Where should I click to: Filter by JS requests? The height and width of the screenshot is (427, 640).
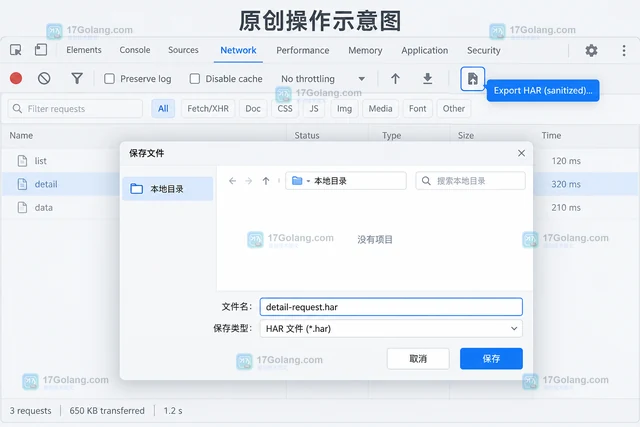(313, 109)
